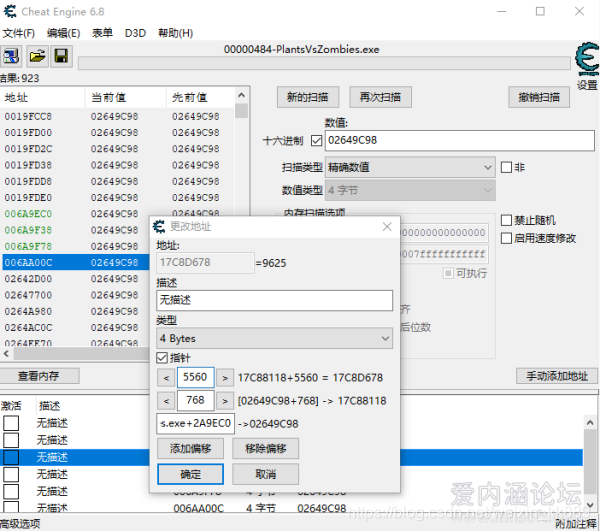Click the 768 offset input field
The height and width of the screenshot is (531, 600).
click(195, 401)
